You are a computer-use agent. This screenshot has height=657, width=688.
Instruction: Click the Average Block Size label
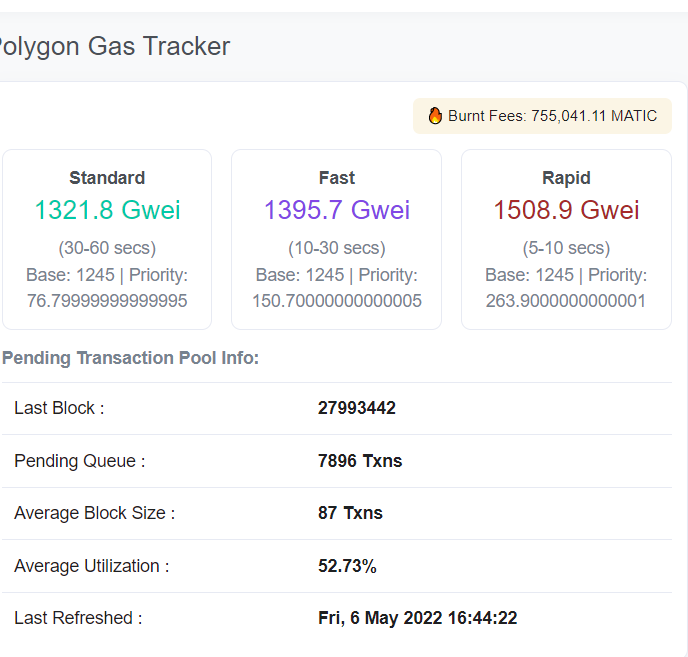tap(95, 513)
